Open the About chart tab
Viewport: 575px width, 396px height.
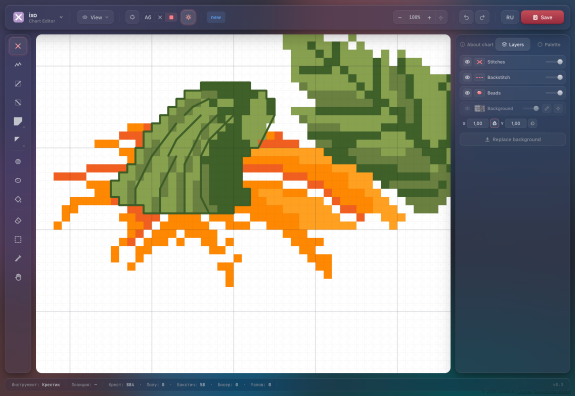(x=477, y=44)
